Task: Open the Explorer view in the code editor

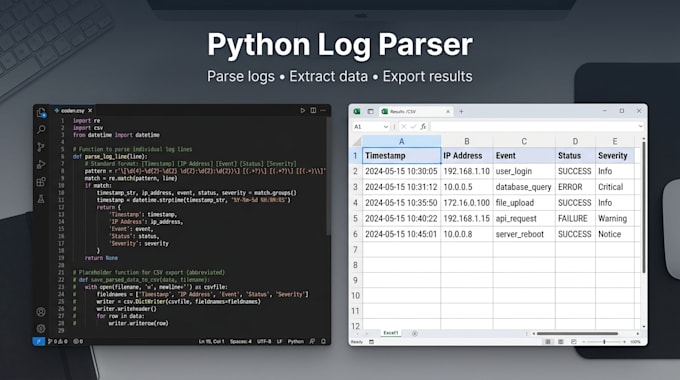Action: tap(41, 113)
